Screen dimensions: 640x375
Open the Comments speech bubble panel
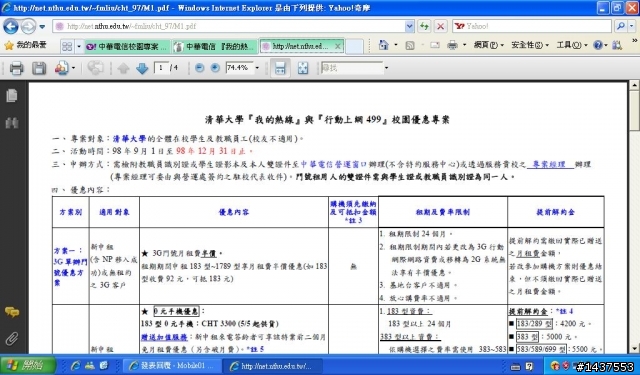click(x=12, y=313)
